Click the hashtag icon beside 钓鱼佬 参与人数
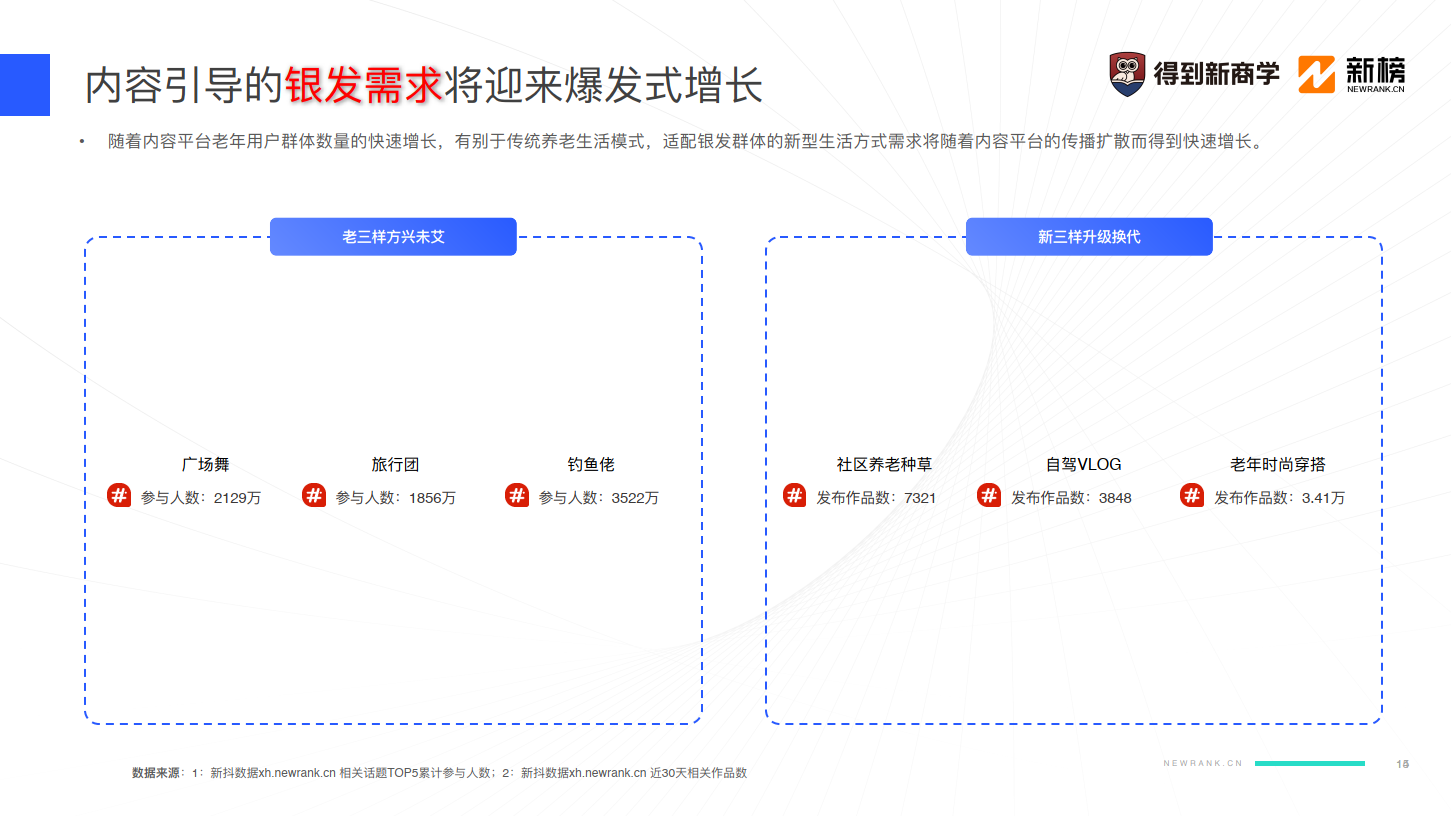 coord(517,495)
